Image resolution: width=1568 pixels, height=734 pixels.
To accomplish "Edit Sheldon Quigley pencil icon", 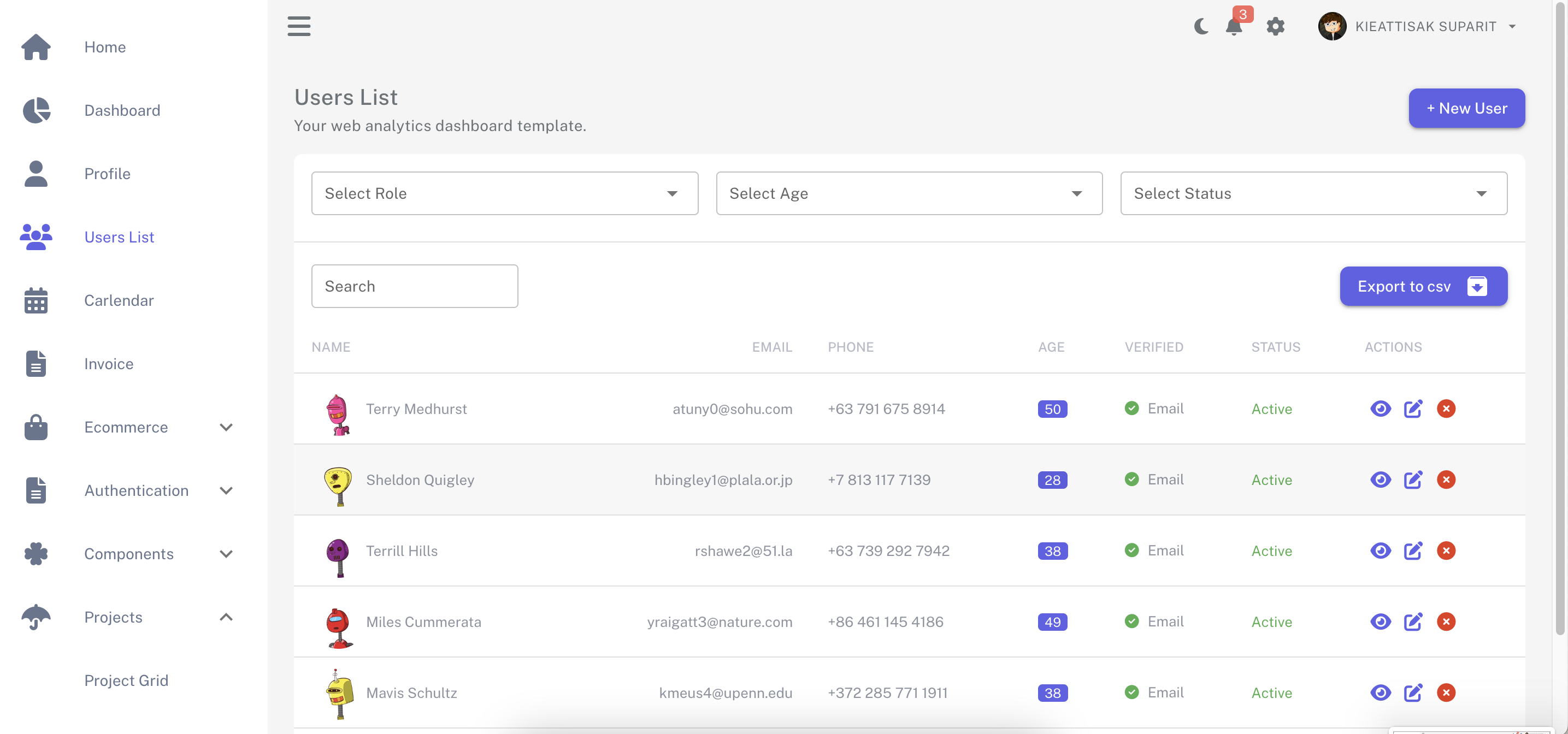I will pos(1413,480).
